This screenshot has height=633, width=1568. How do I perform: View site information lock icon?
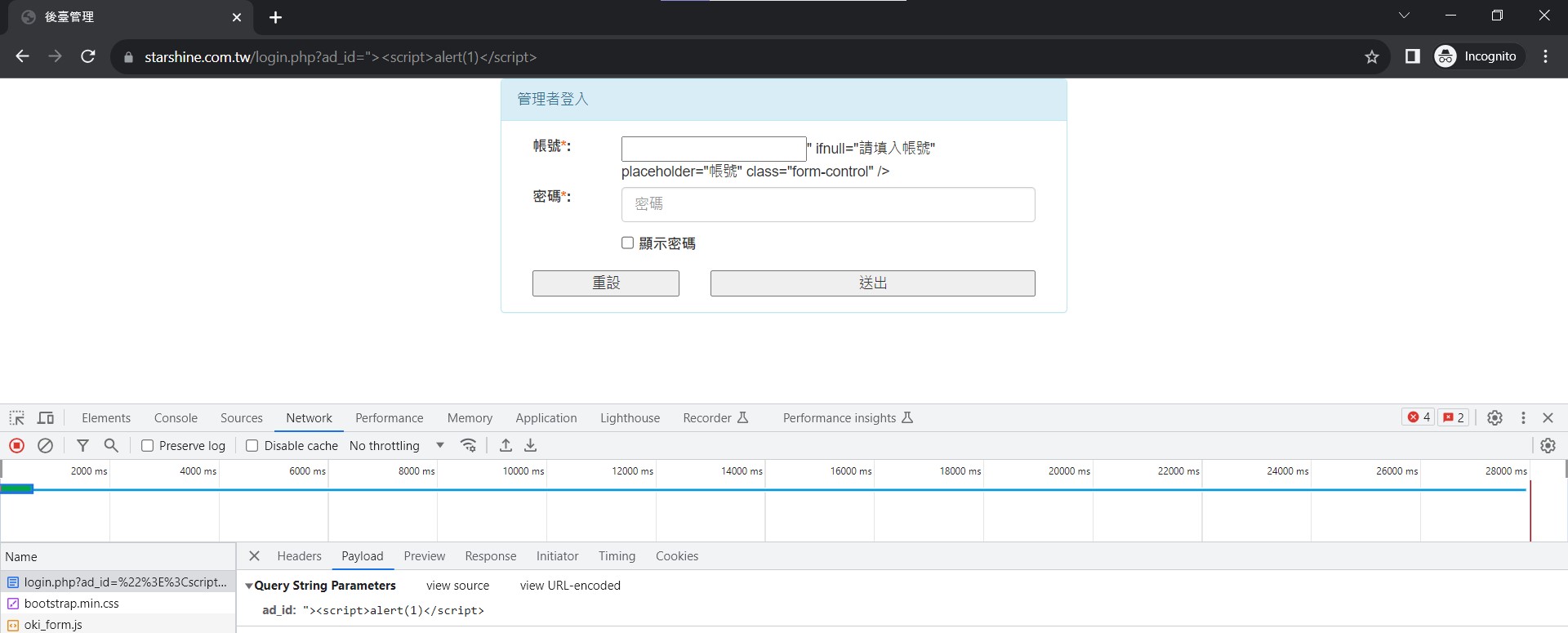click(128, 57)
